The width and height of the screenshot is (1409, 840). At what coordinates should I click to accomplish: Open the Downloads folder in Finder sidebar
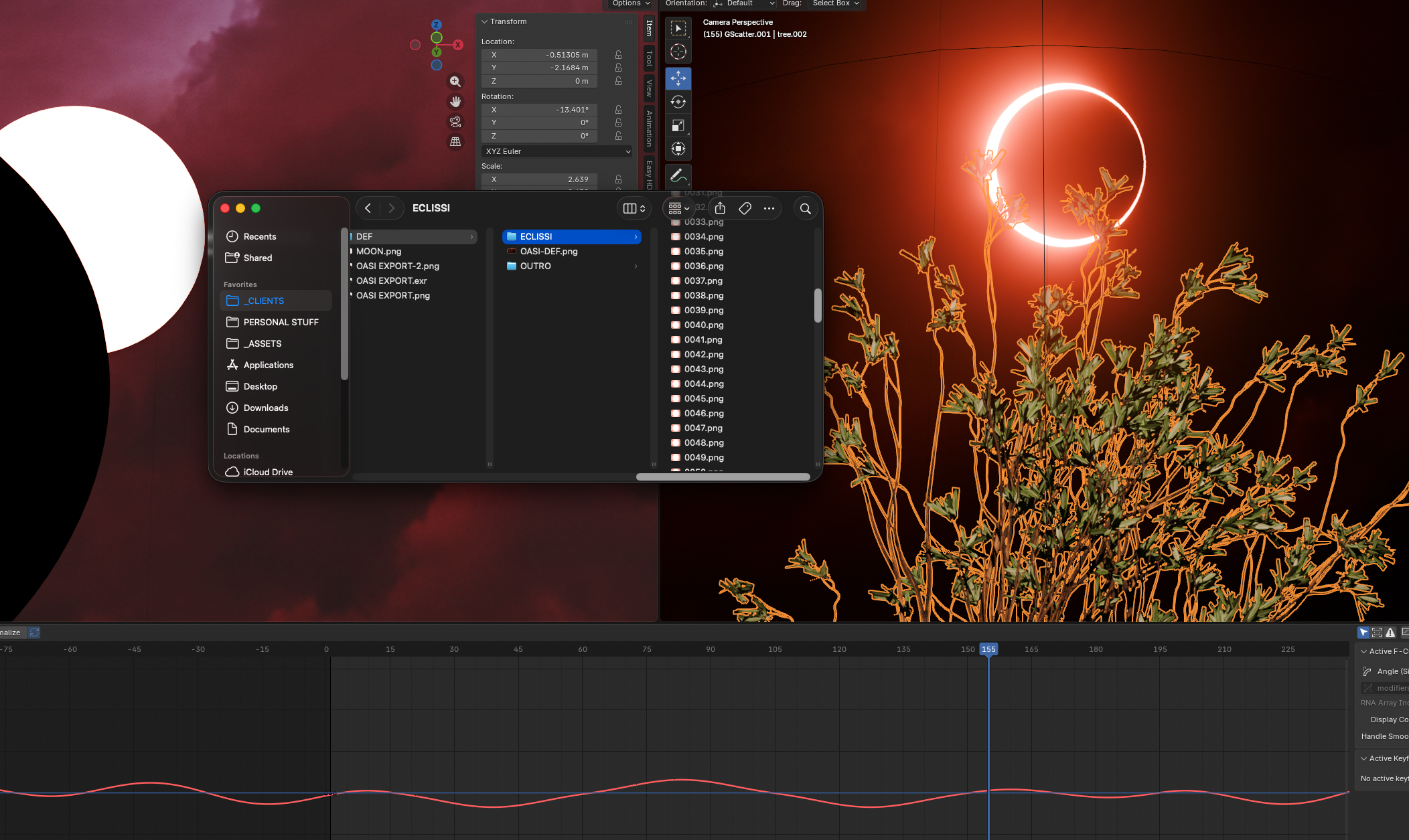pyautogui.click(x=266, y=408)
